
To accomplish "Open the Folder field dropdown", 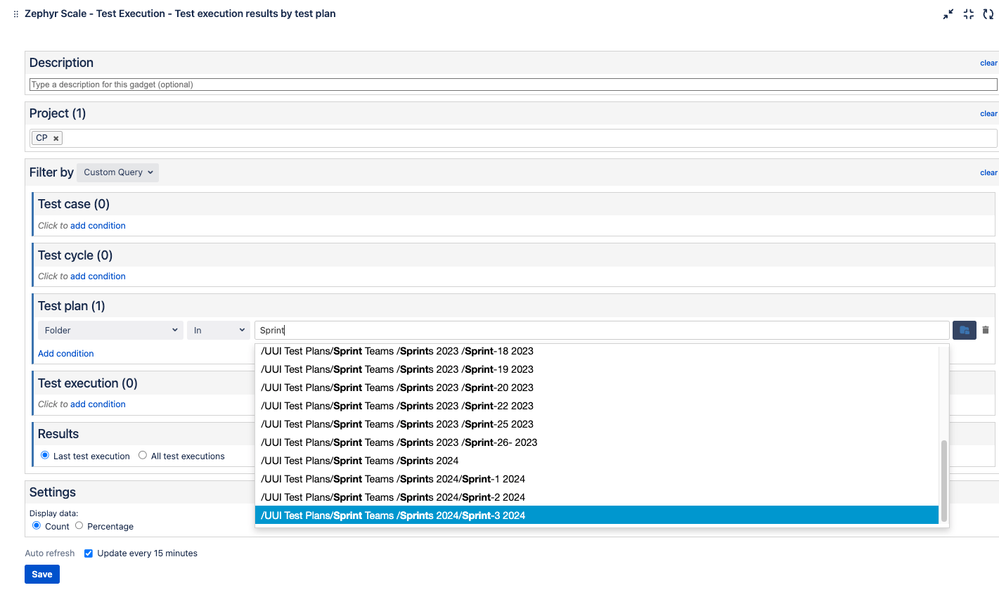I will coord(110,330).
